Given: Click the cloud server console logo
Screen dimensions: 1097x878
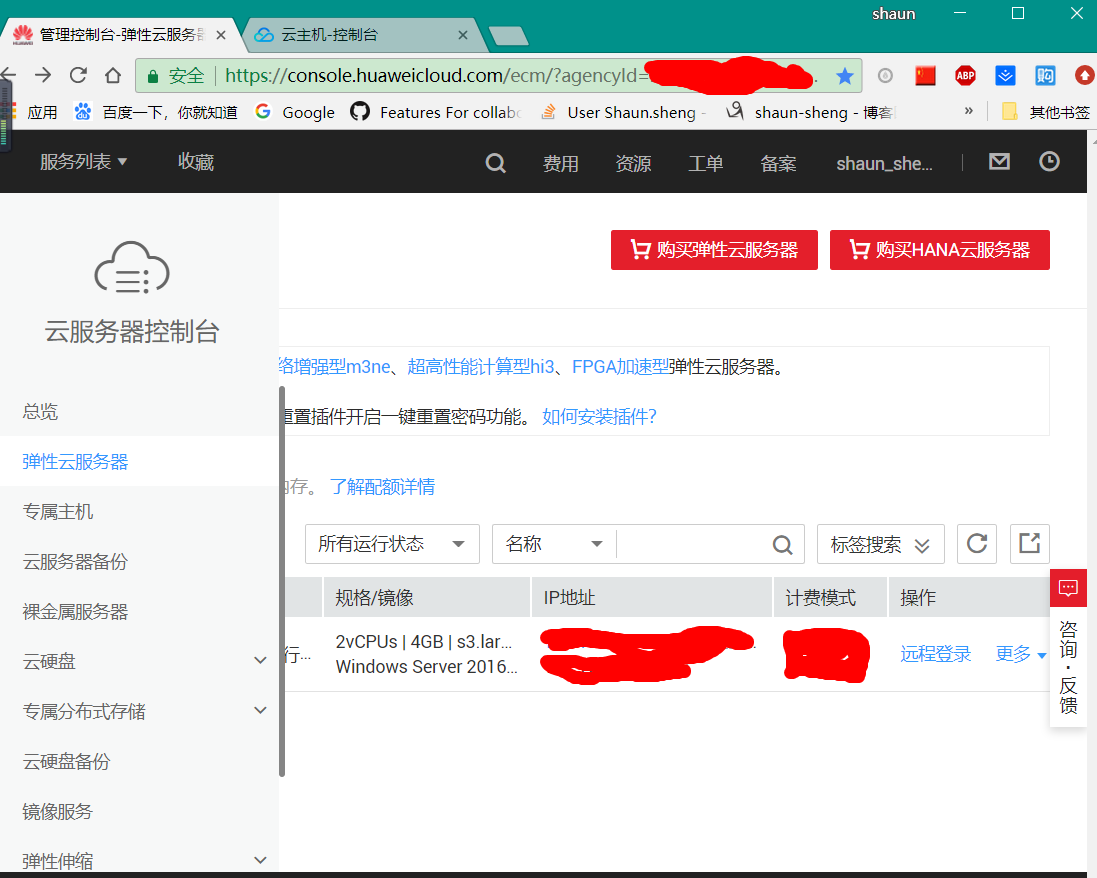Looking at the screenshot, I should [x=132, y=267].
